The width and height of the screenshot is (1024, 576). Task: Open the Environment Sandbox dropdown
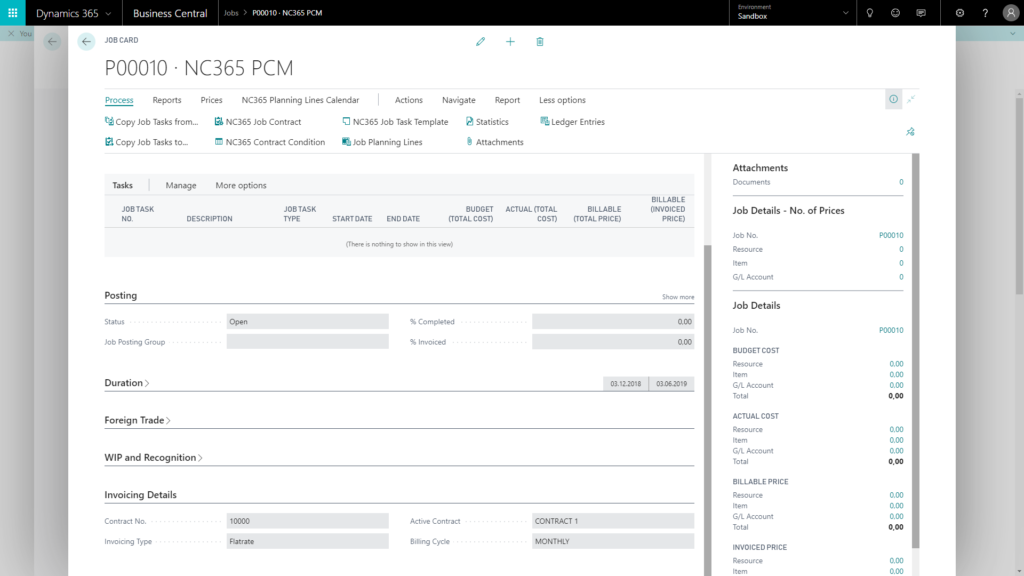(792, 12)
